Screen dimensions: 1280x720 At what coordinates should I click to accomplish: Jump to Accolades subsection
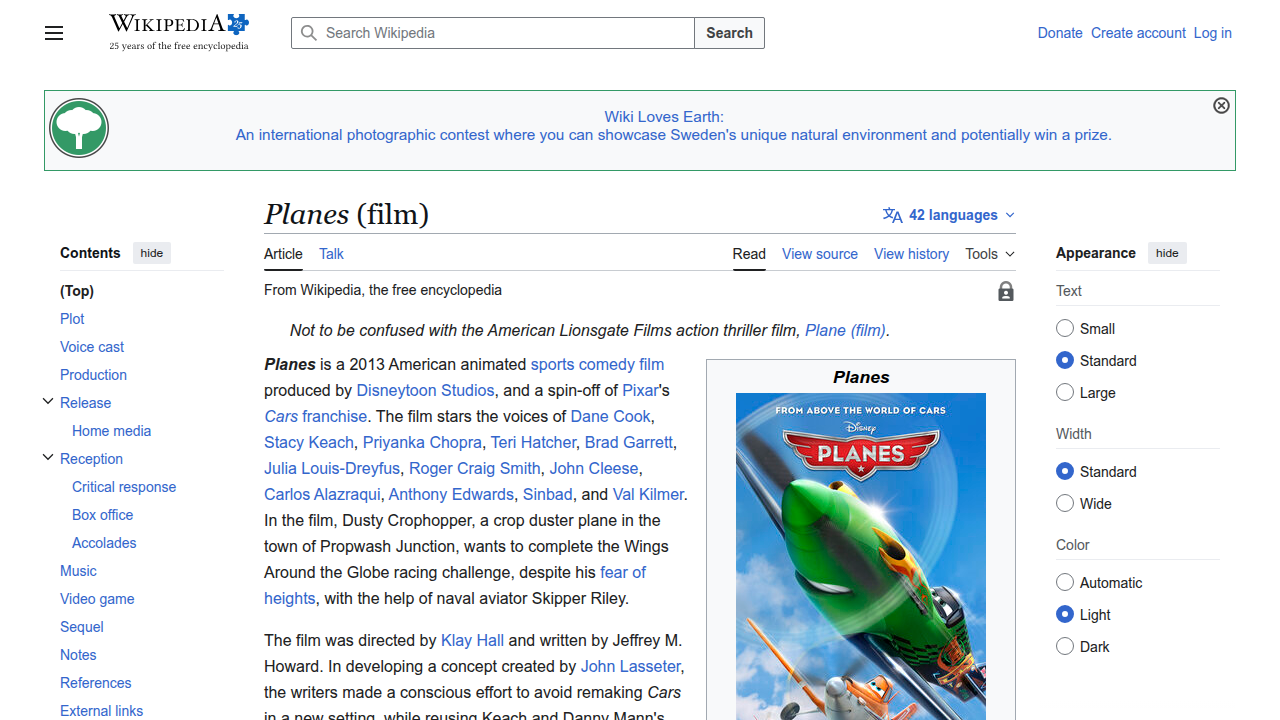[104, 543]
